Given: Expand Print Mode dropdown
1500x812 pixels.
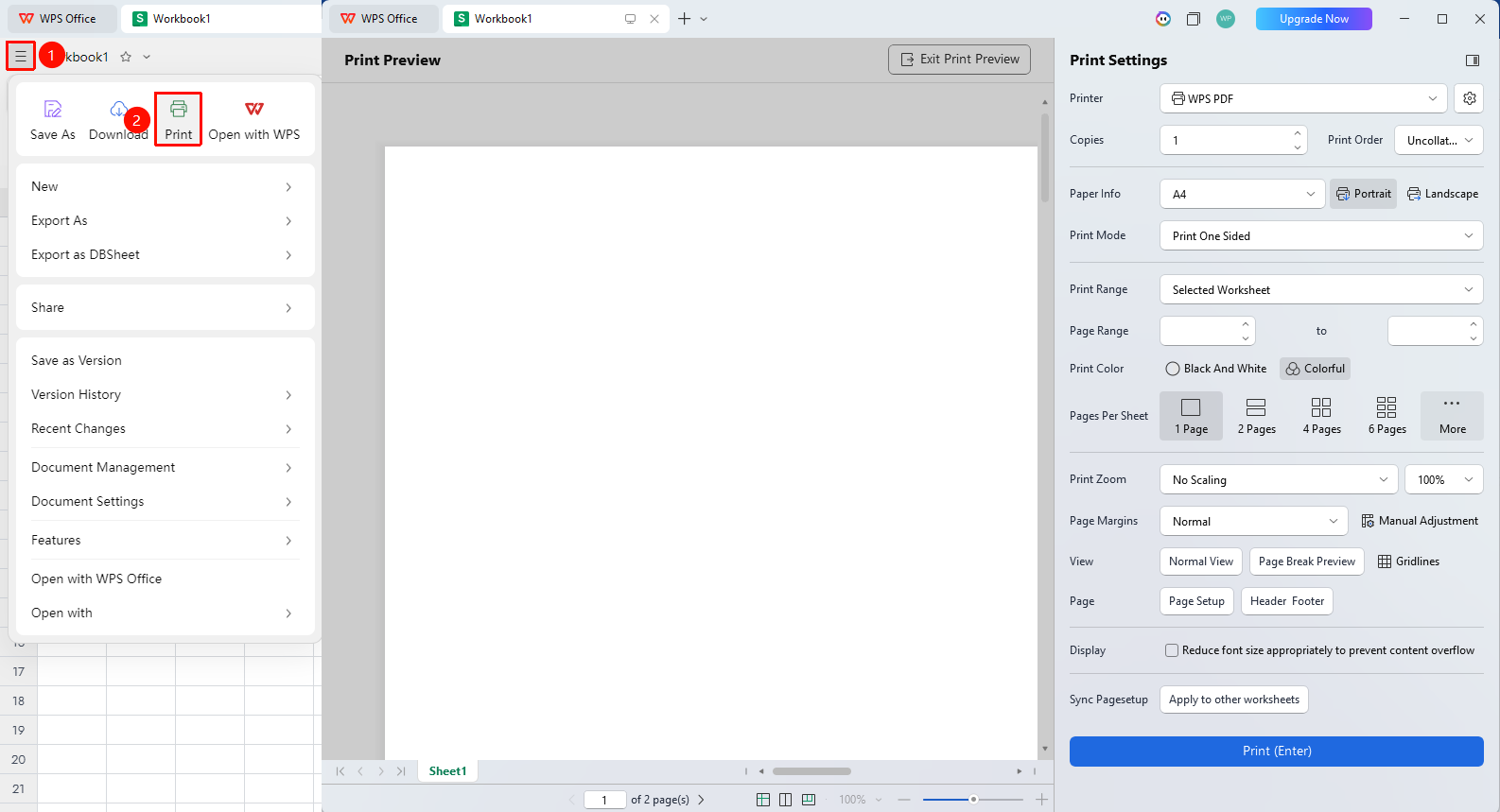Looking at the screenshot, I should click(1321, 235).
